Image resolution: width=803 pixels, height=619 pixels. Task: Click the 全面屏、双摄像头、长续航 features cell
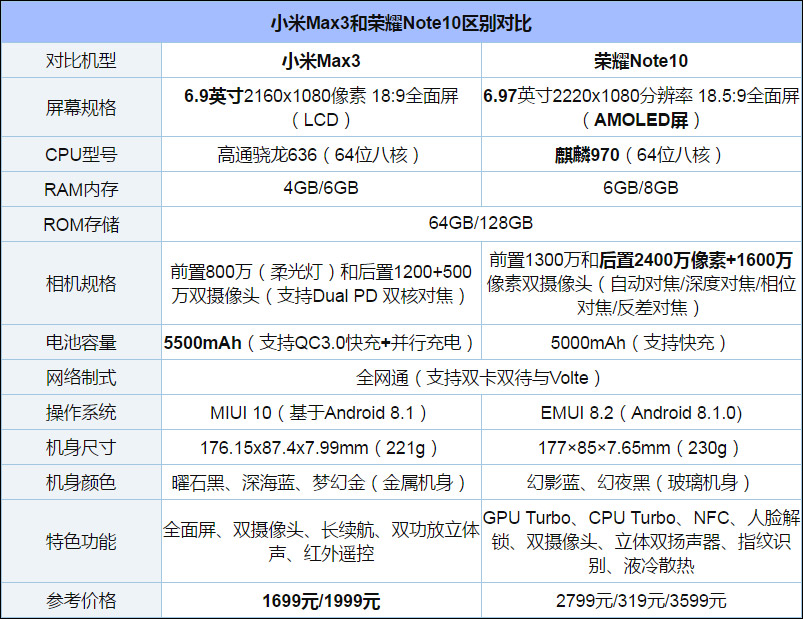[321, 542]
